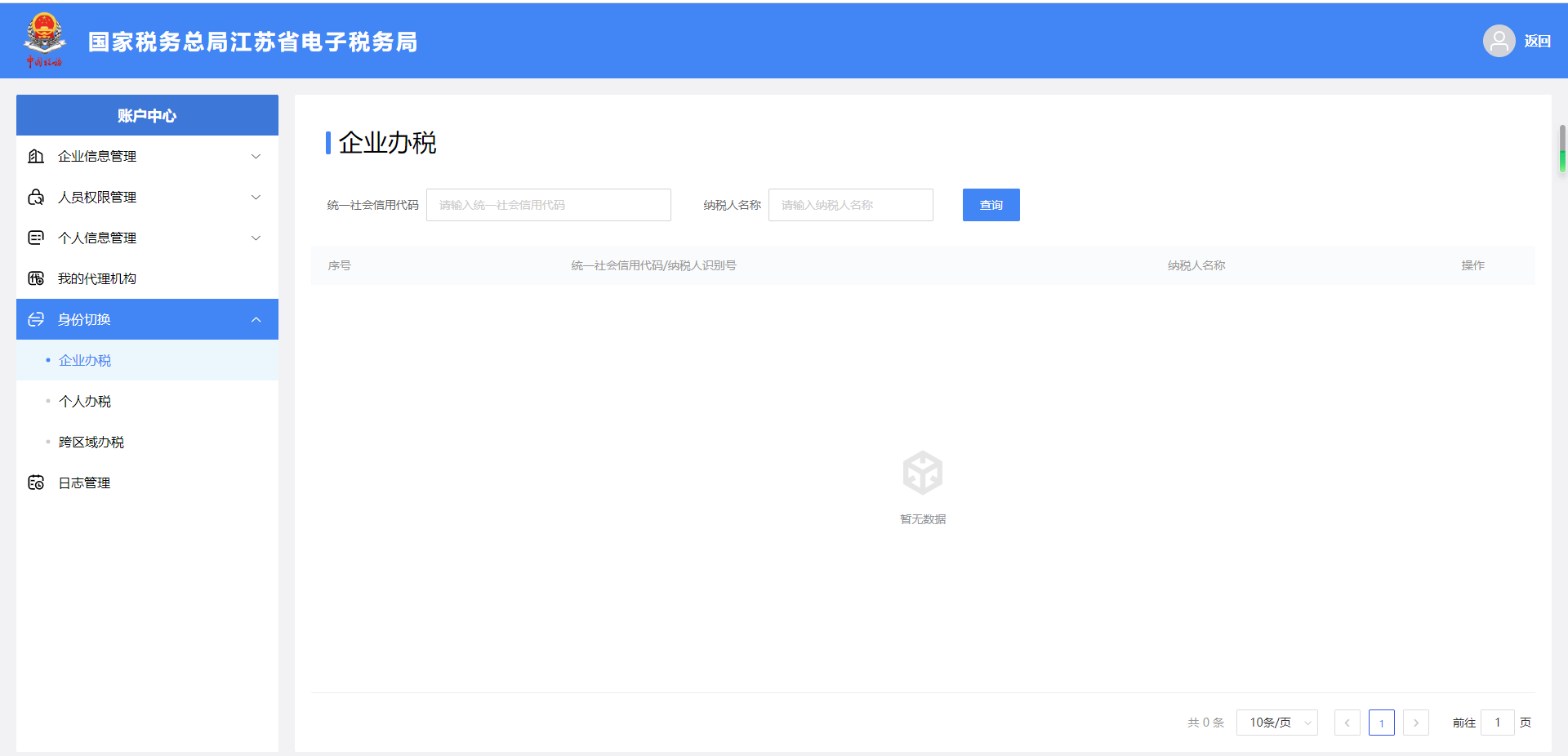Select 企业办税 submenu item
The image size is (1568, 756).
coord(85,360)
